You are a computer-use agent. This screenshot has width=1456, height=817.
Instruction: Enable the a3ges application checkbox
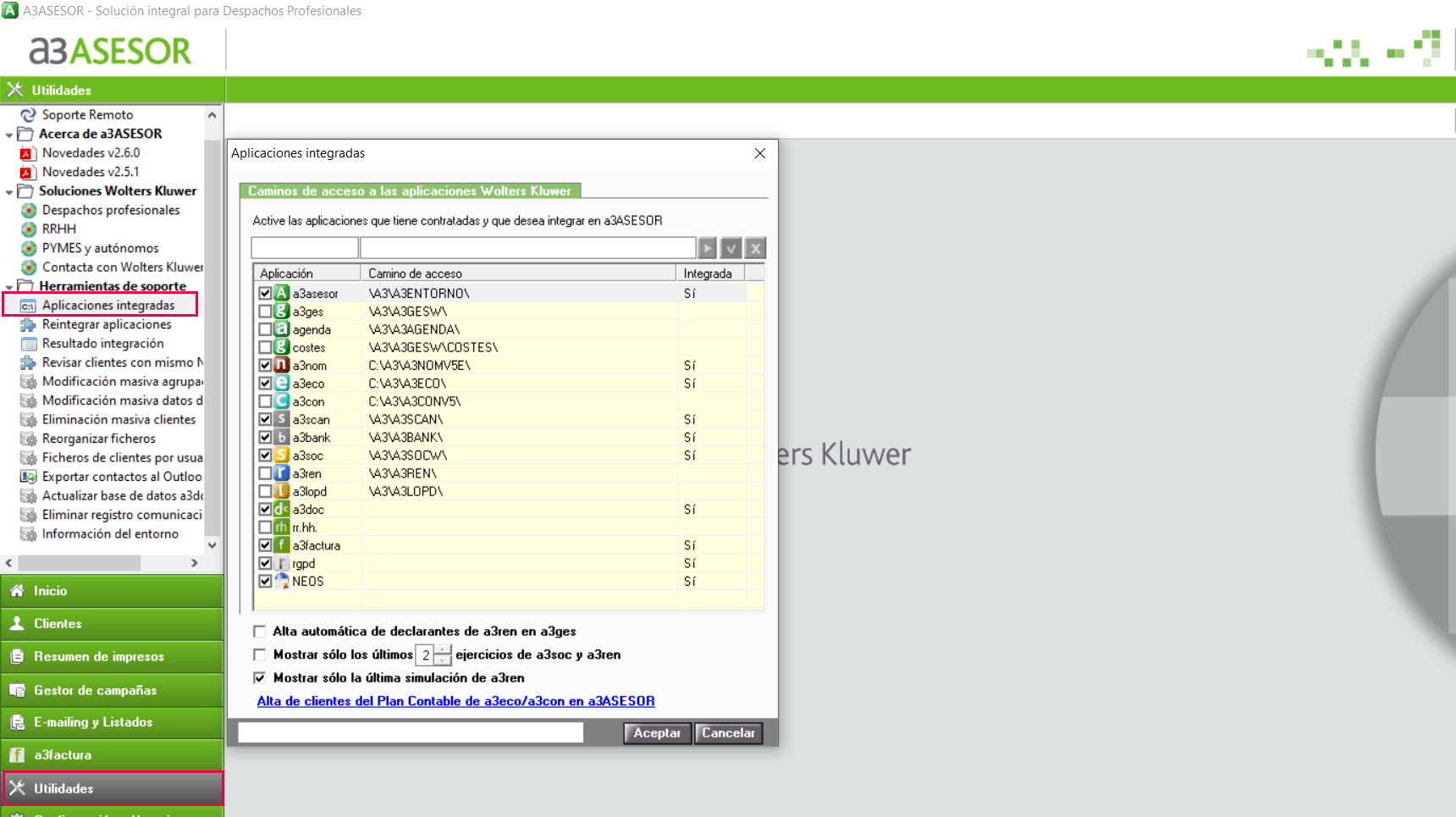coord(265,312)
